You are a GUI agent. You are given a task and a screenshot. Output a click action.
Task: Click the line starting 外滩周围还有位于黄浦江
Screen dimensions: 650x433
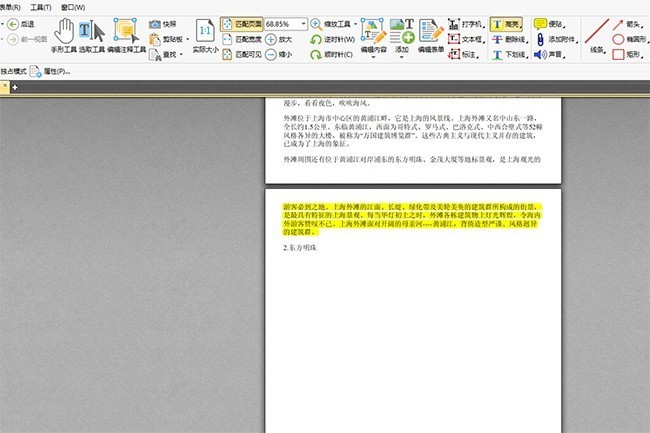(x=412, y=159)
